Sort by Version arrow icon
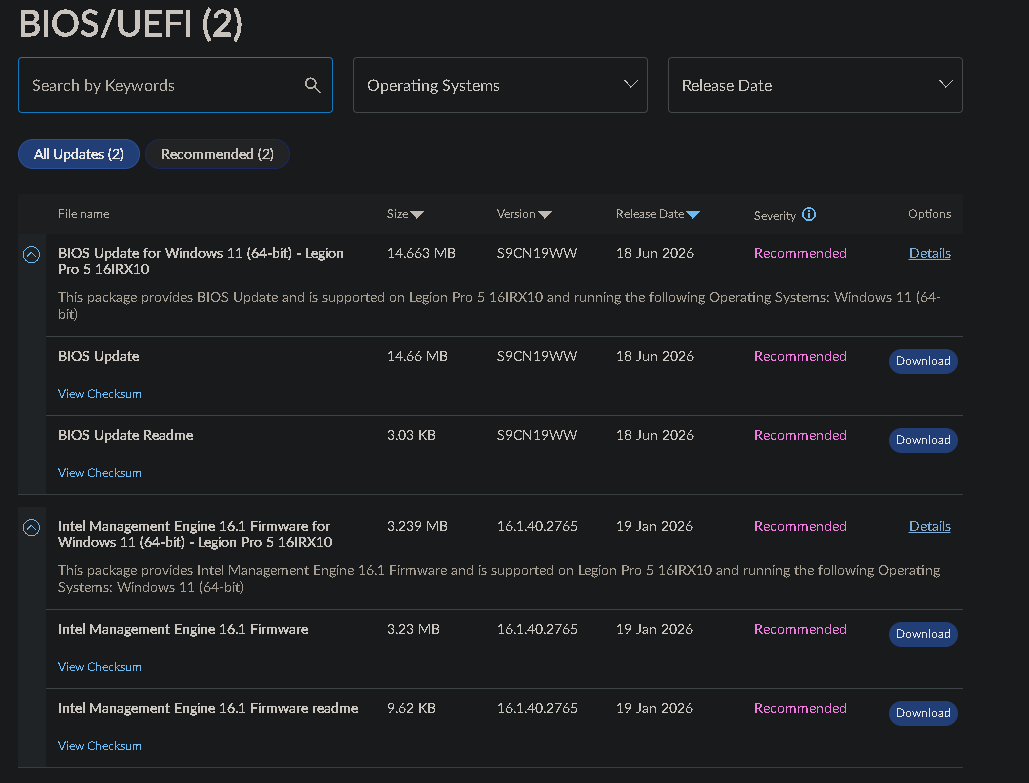The width and height of the screenshot is (1029, 783). (544, 215)
